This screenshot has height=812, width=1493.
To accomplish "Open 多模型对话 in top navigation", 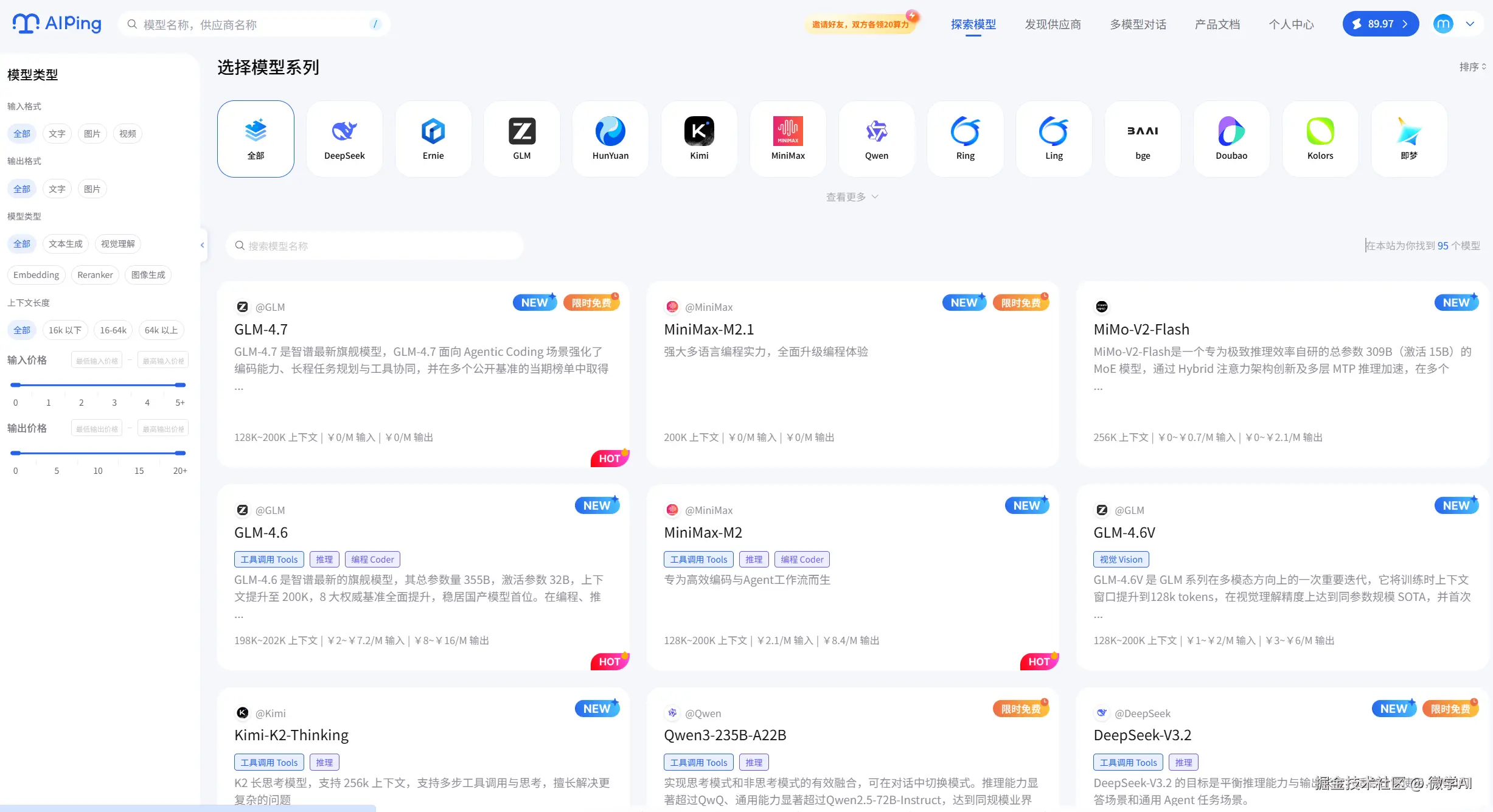I will [1138, 24].
